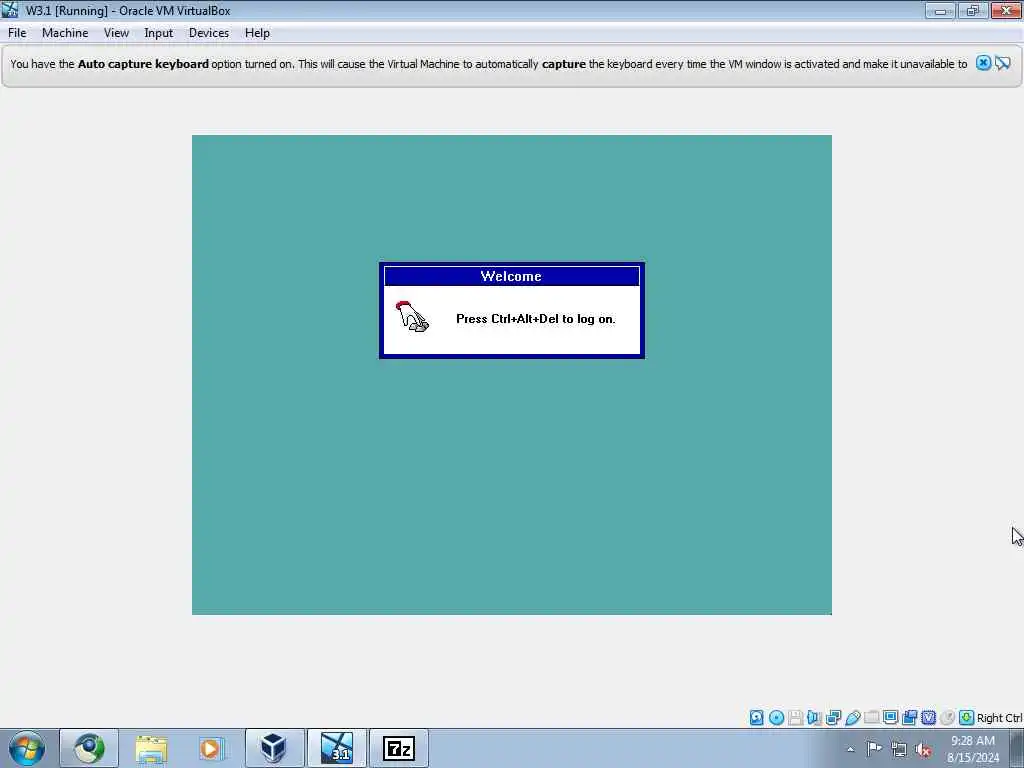Close the VirtualBox VM window
Viewport: 1024px width, 768px height.
[x=1006, y=10]
